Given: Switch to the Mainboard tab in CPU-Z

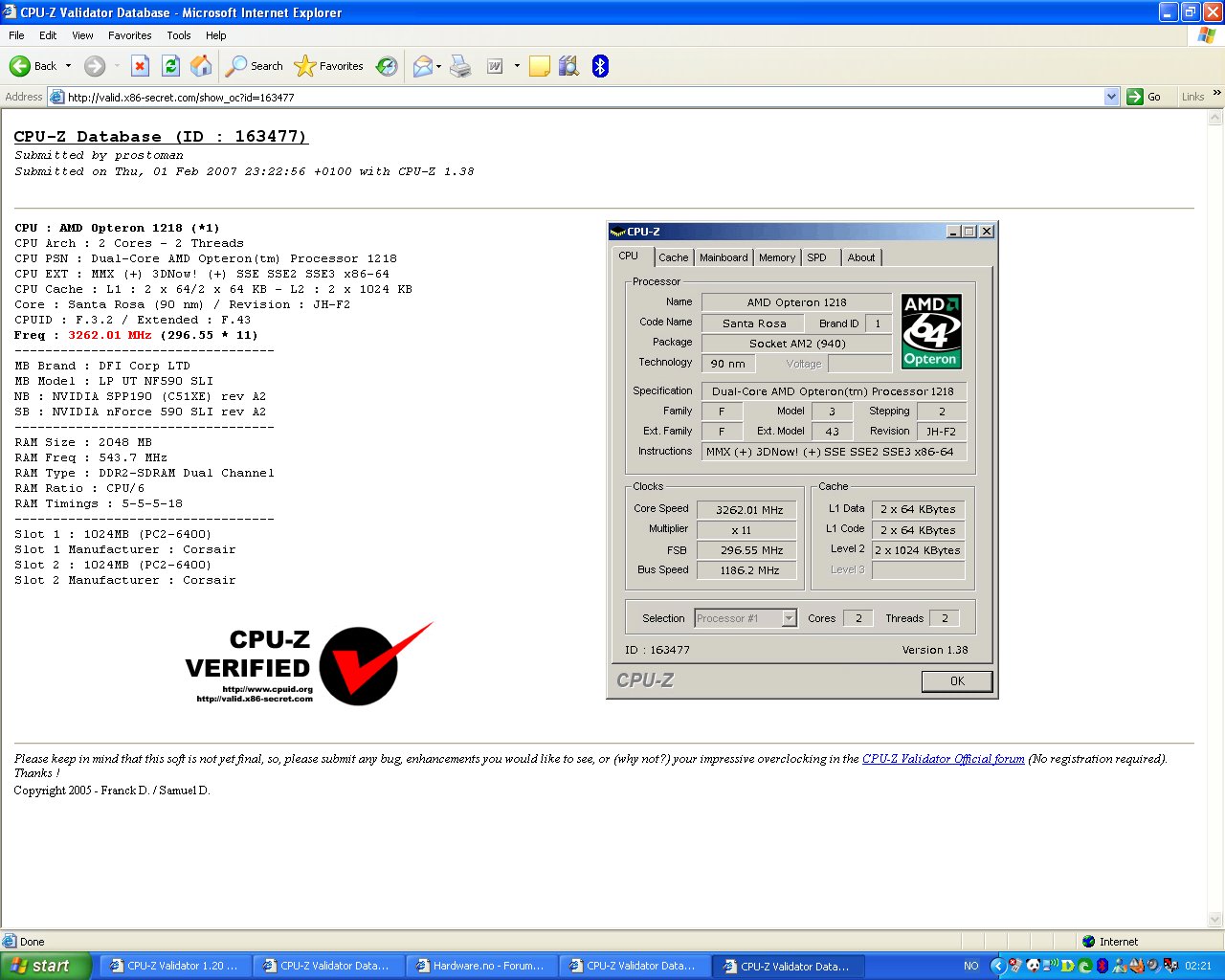Looking at the screenshot, I should (x=724, y=257).
